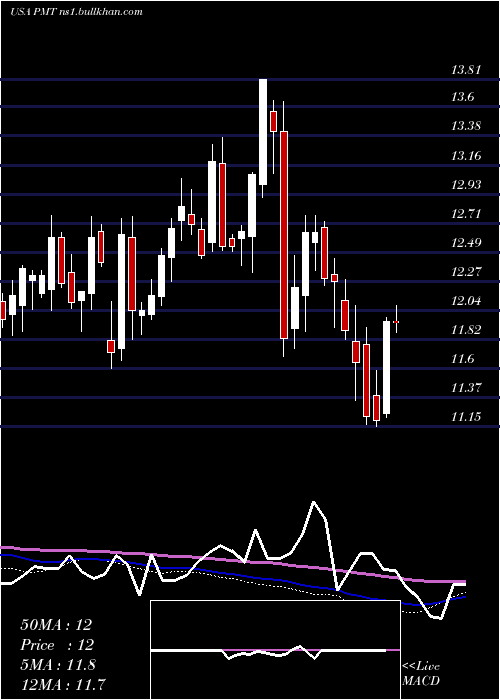
Task: Click the 12.49 price axis label
Action: [x=466, y=243]
